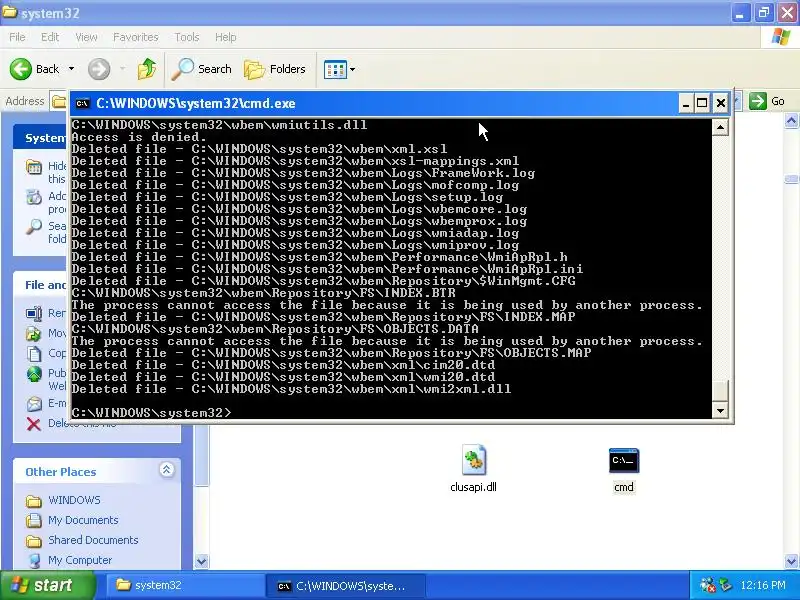Open Search in Explorer toolbar

tap(202, 69)
